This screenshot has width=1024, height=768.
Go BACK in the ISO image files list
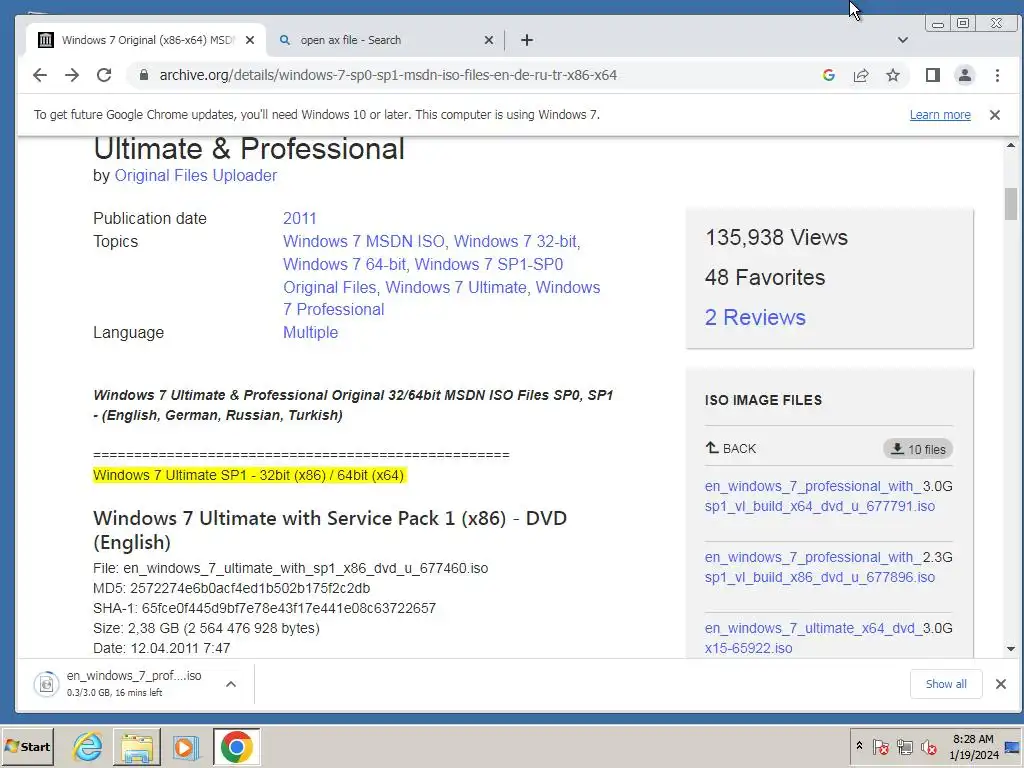coord(730,449)
